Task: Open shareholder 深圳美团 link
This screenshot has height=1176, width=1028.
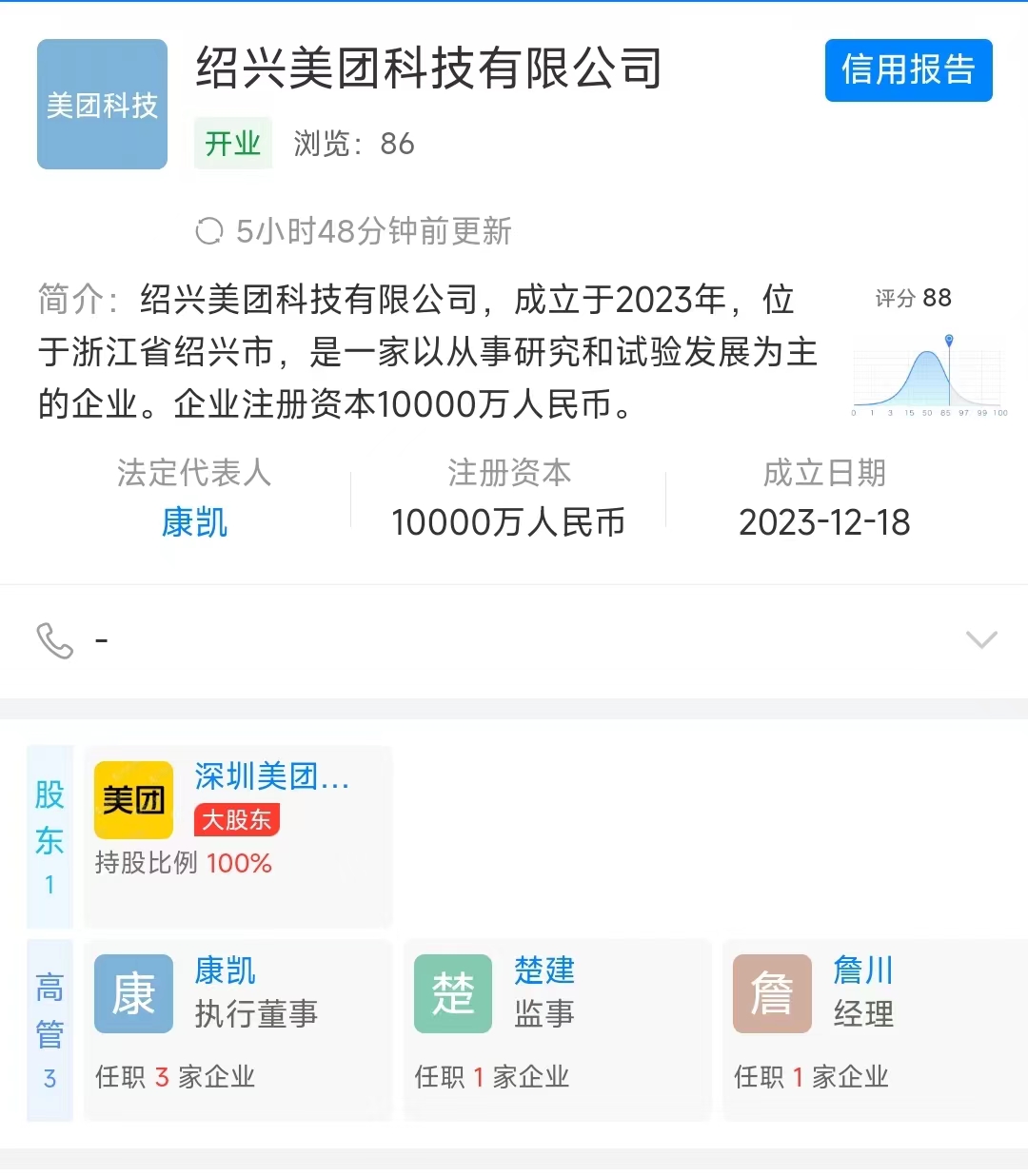Action: tap(271, 776)
